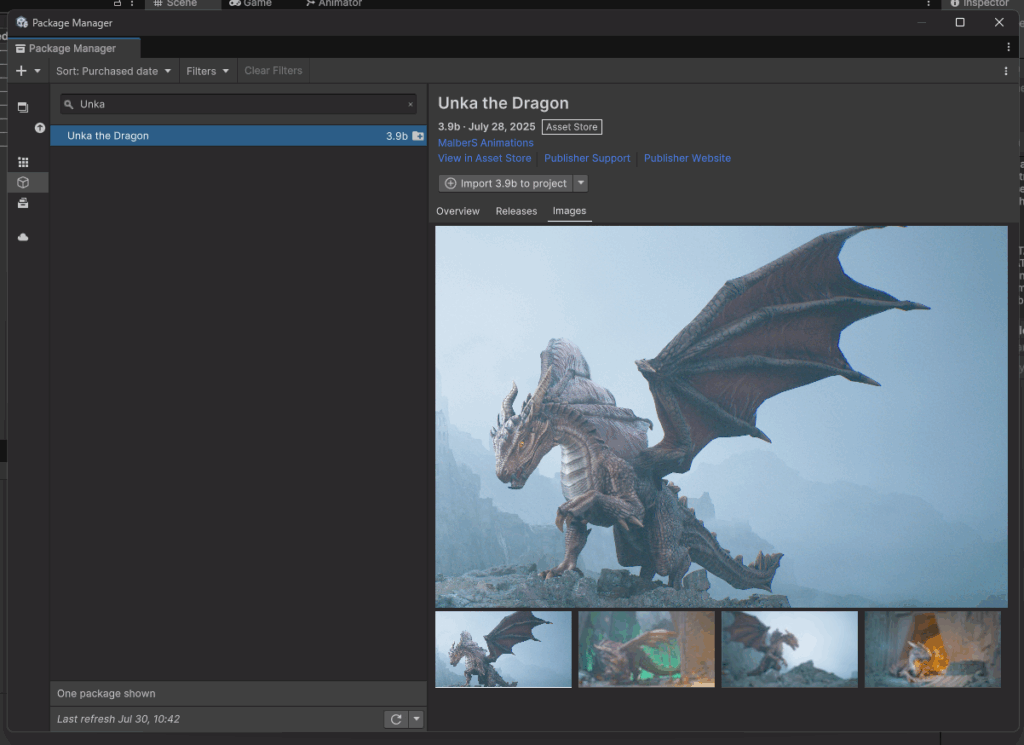Select the thumbnail with the orange fire-lit dragon
1024x745 pixels.
tap(933, 649)
